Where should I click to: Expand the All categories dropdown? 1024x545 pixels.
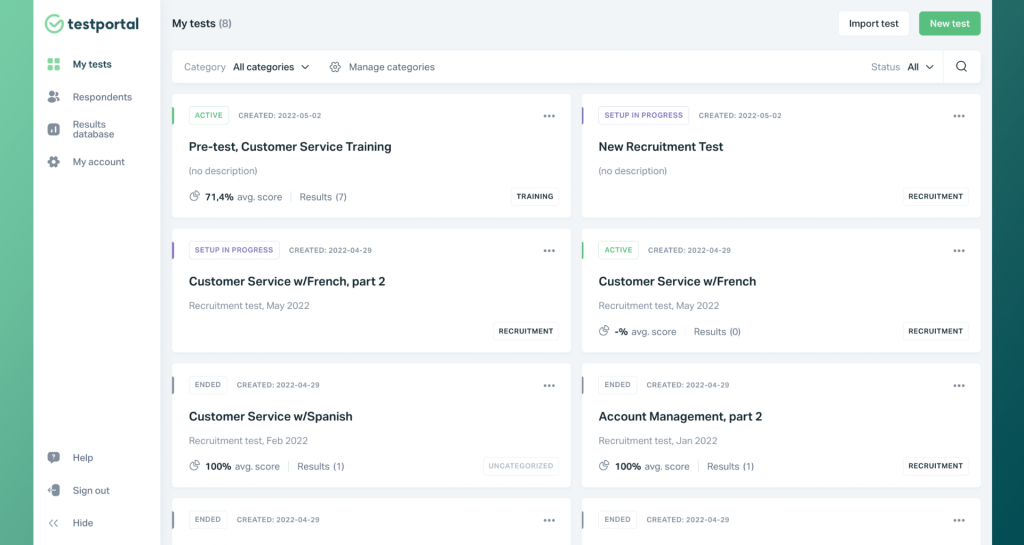pos(271,67)
